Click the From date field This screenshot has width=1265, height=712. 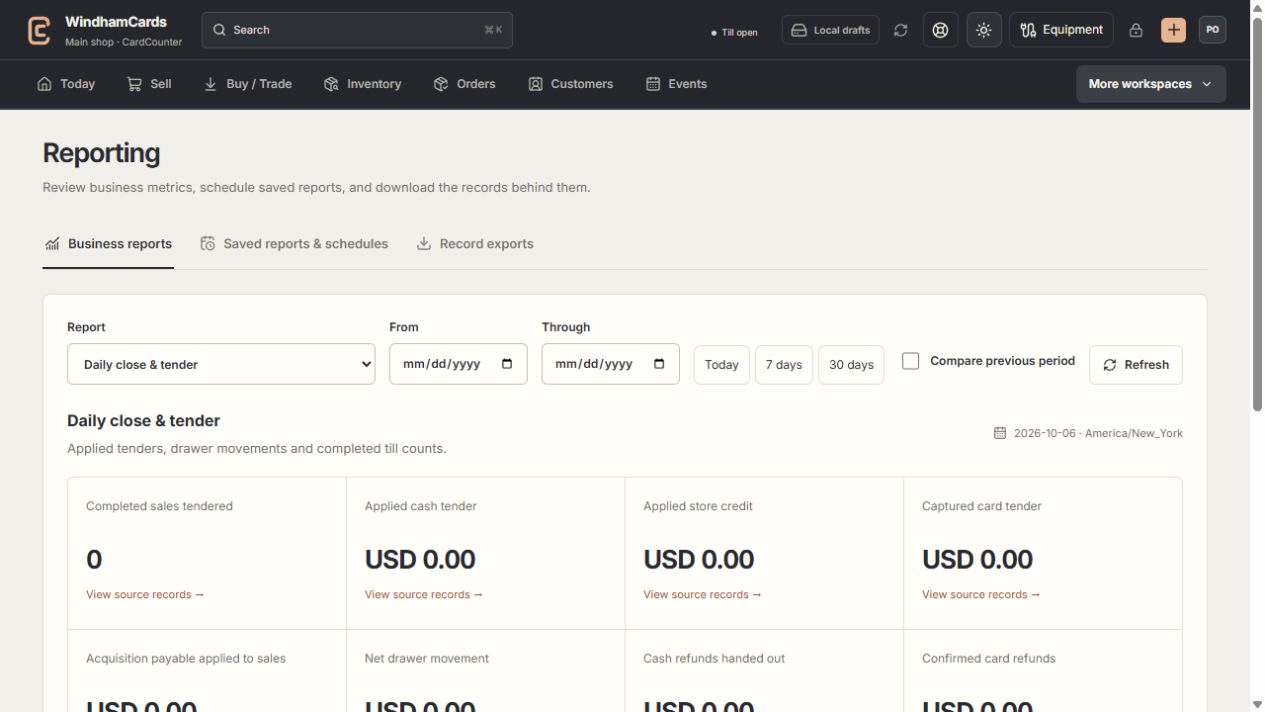click(x=458, y=364)
